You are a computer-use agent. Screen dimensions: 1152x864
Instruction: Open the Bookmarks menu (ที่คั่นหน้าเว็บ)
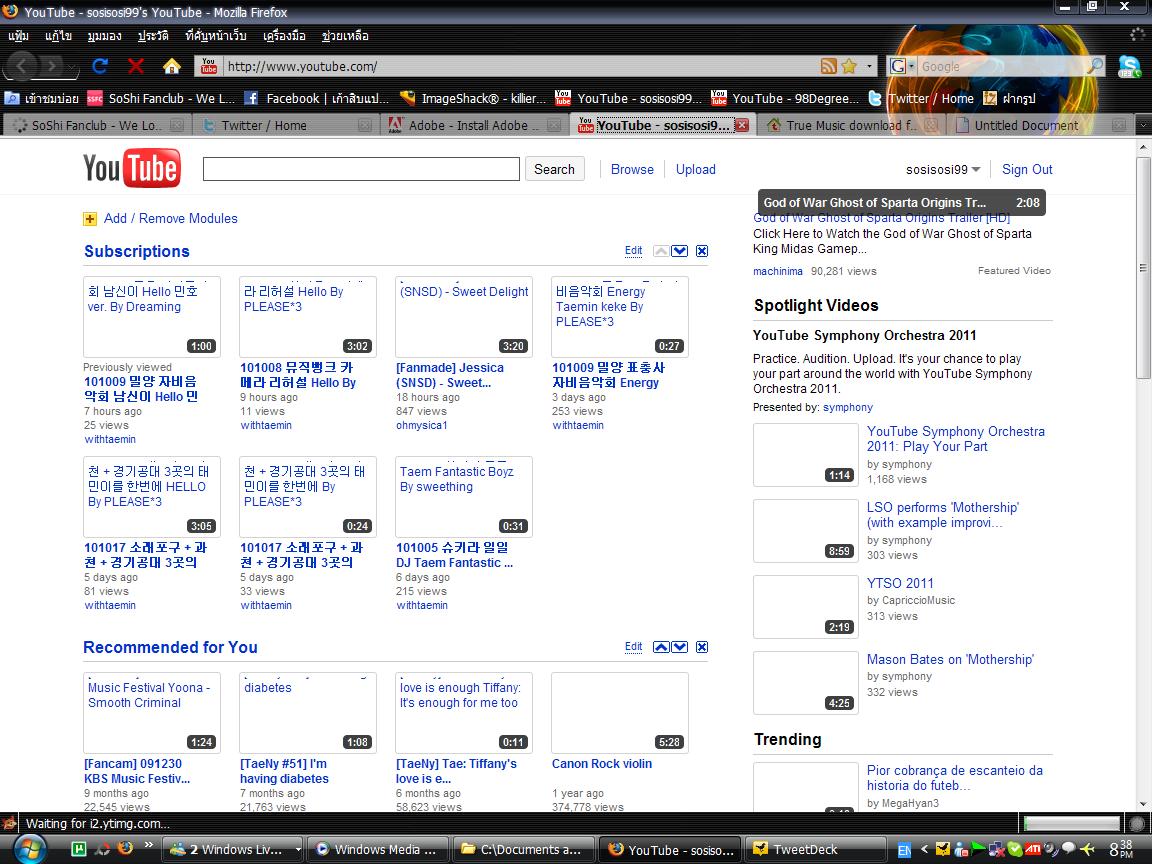[x=216, y=35]
